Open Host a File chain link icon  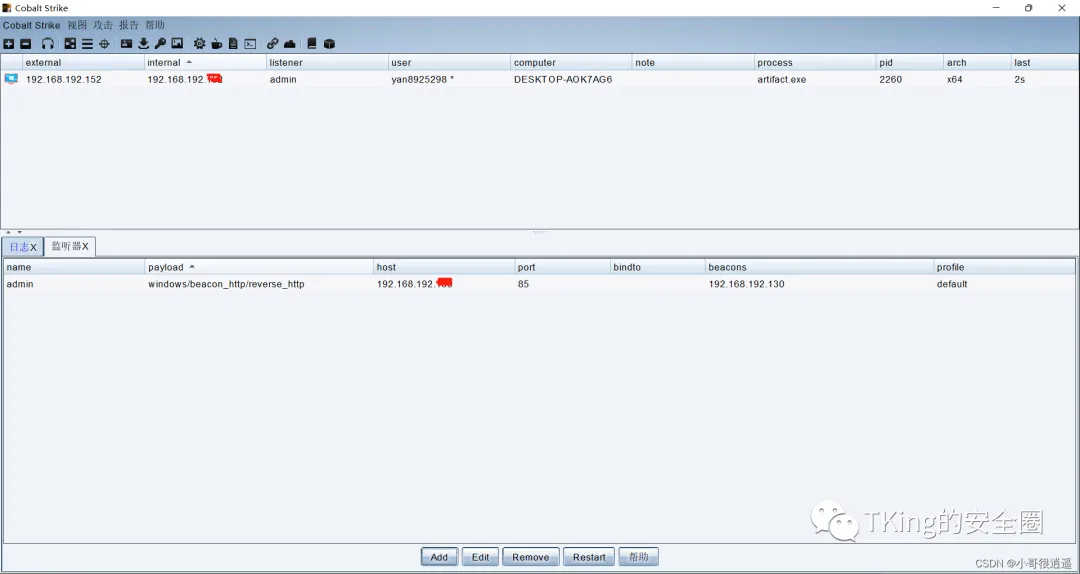coord(273,43)
